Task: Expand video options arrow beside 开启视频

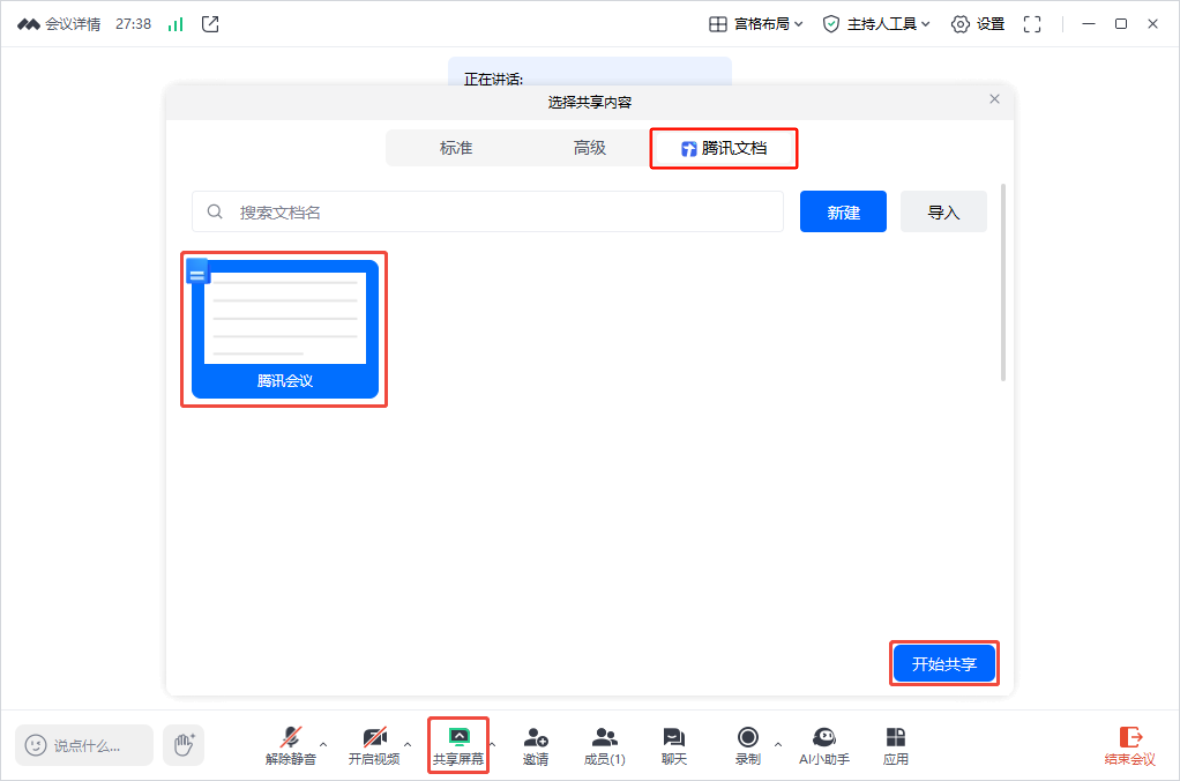Action: 408,744
